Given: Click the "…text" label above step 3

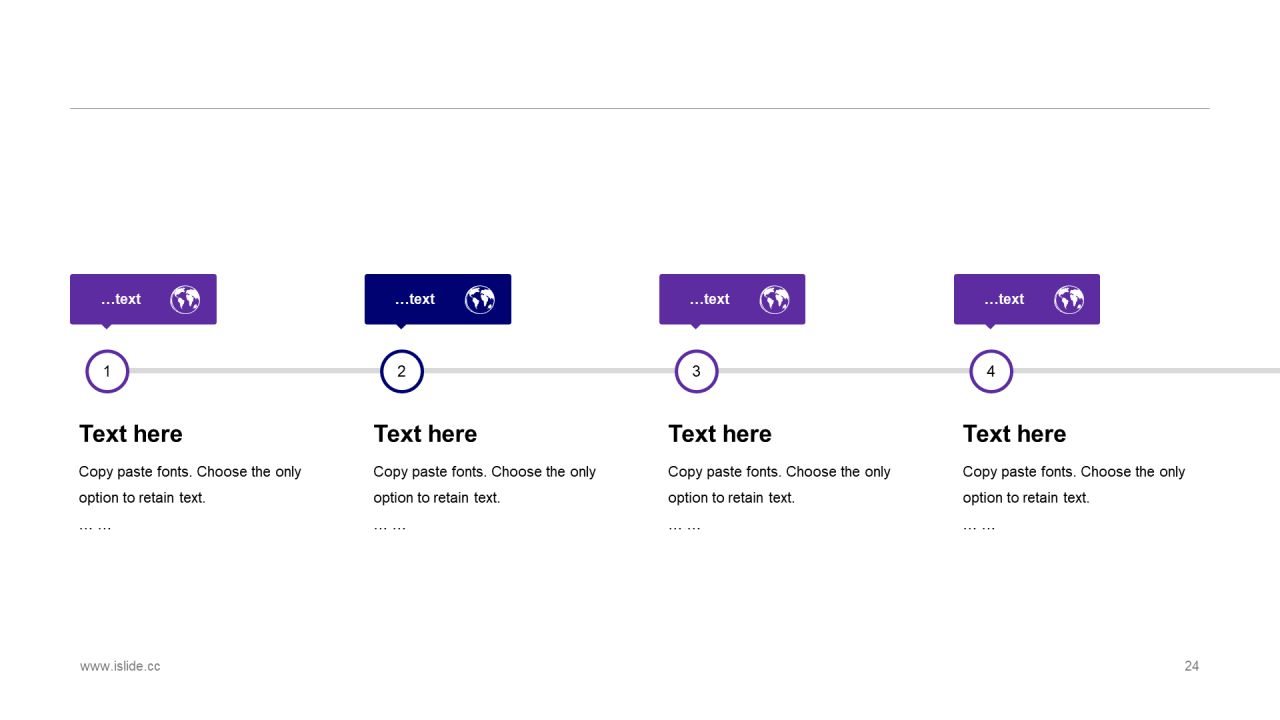Looking at the screenshot, I should pos(710,299).
